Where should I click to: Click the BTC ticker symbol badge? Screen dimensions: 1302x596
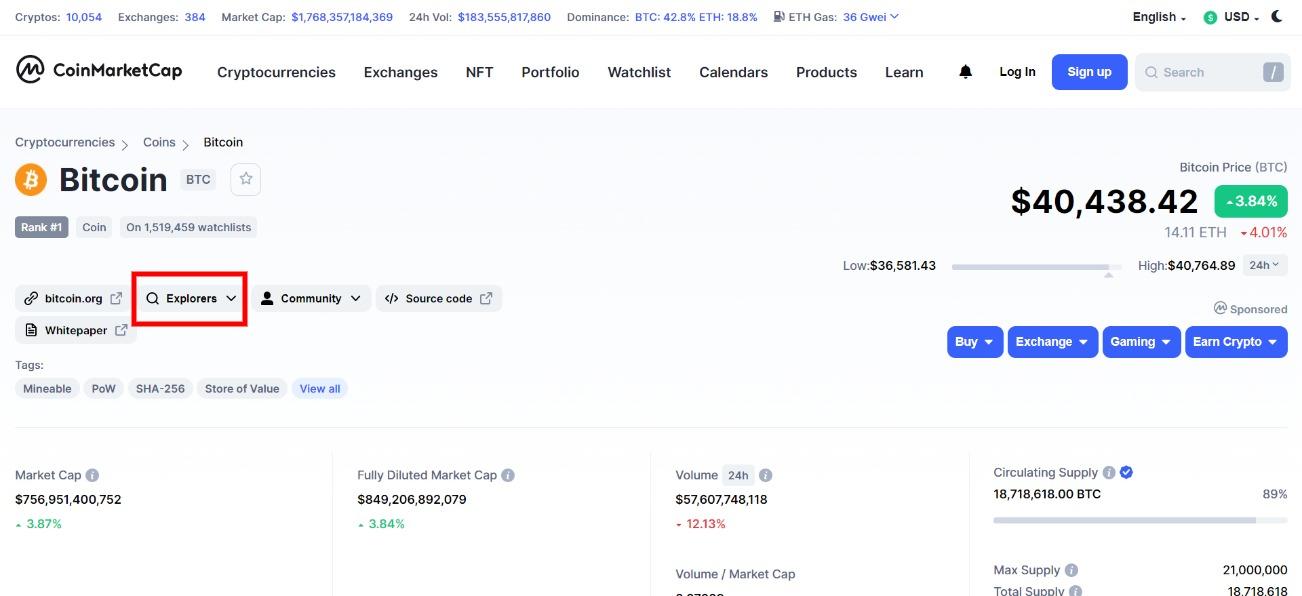point(198,180)
